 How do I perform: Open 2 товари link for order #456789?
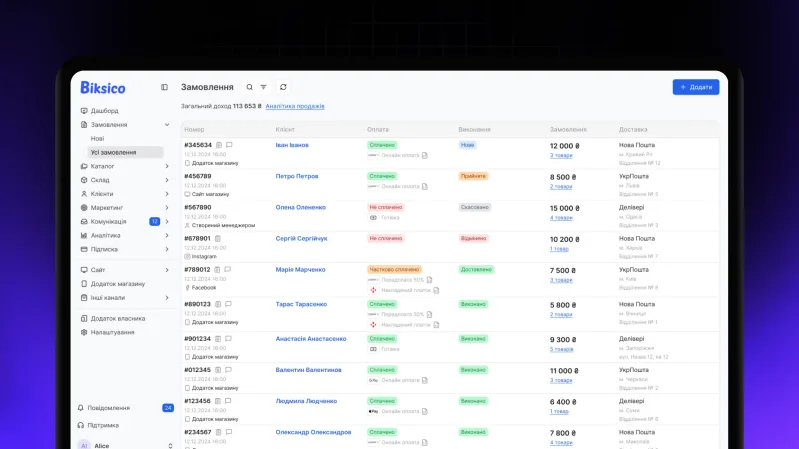click(561, 187)
